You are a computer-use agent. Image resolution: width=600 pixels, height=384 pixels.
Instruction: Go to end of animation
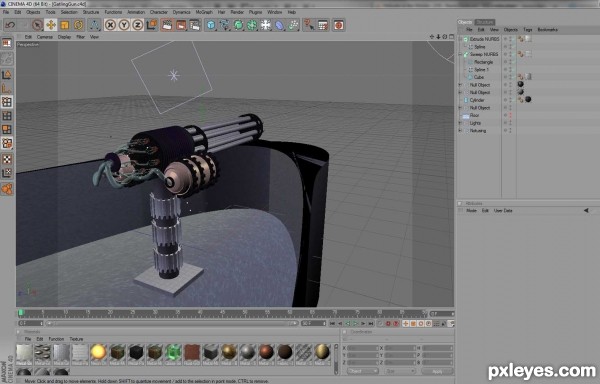[371, 324]
